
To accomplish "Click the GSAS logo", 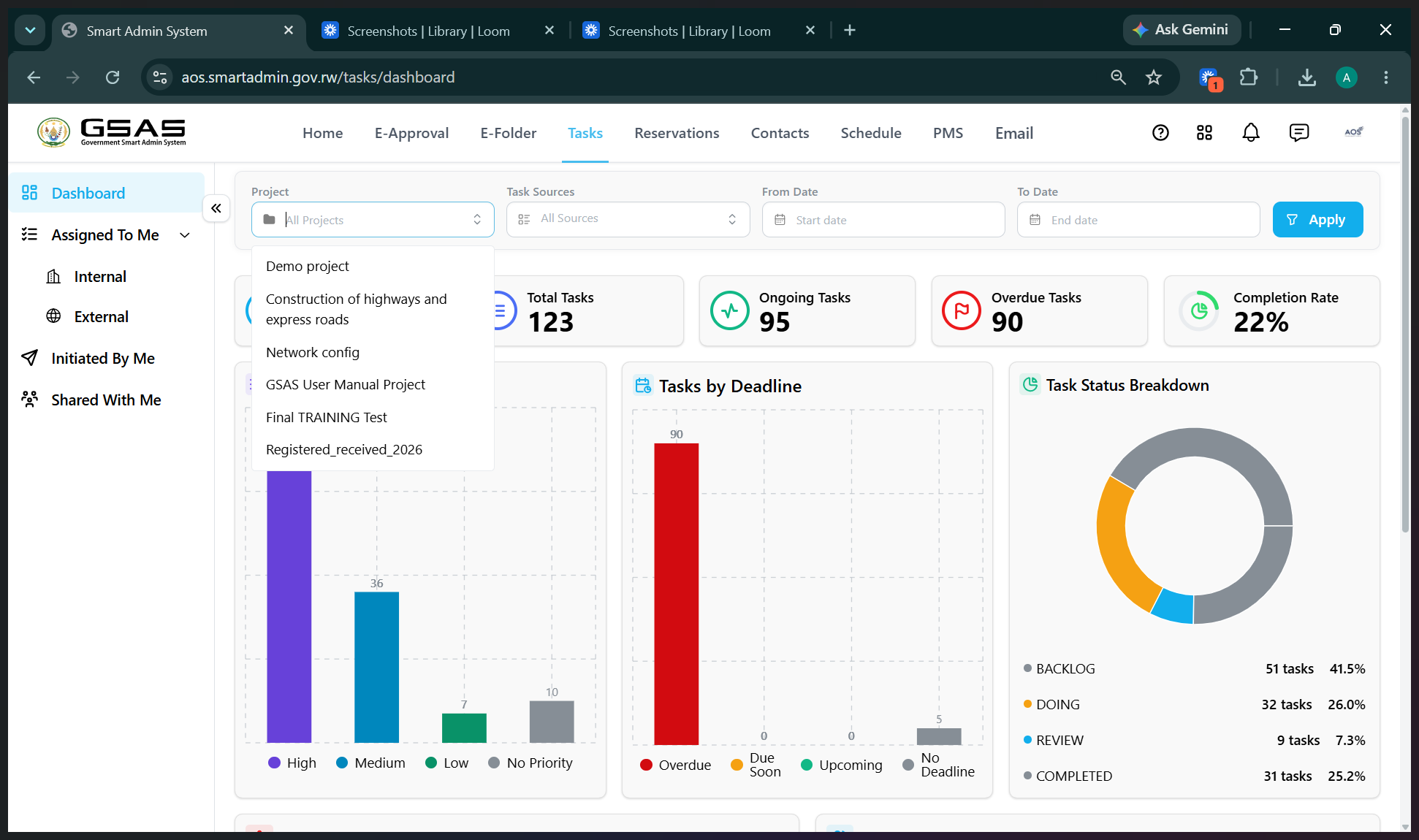I will [112, 132].
